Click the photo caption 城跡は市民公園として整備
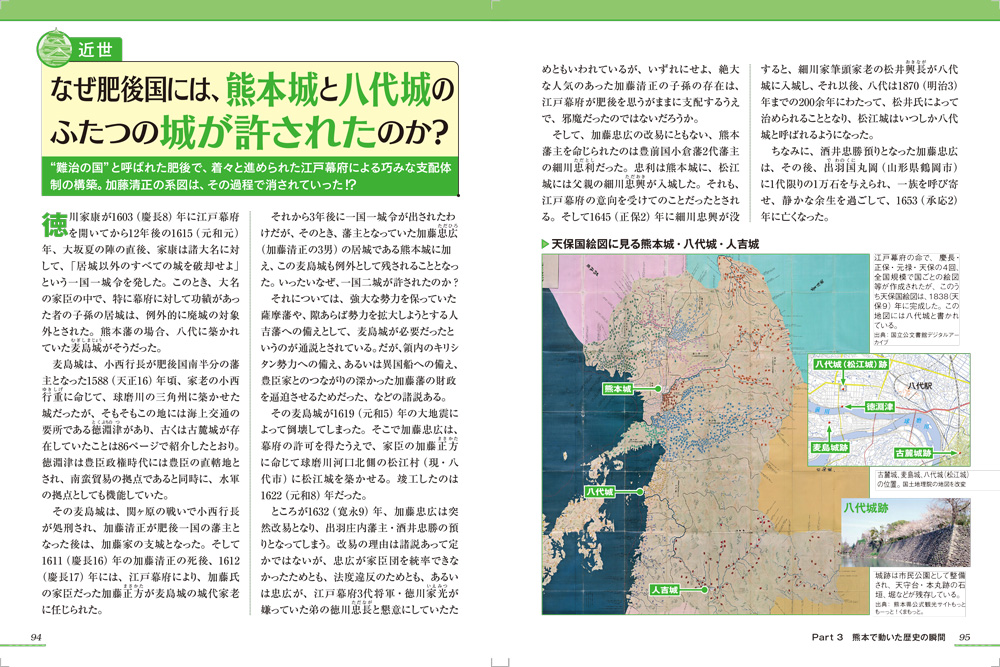 click(x=920, y=593)
